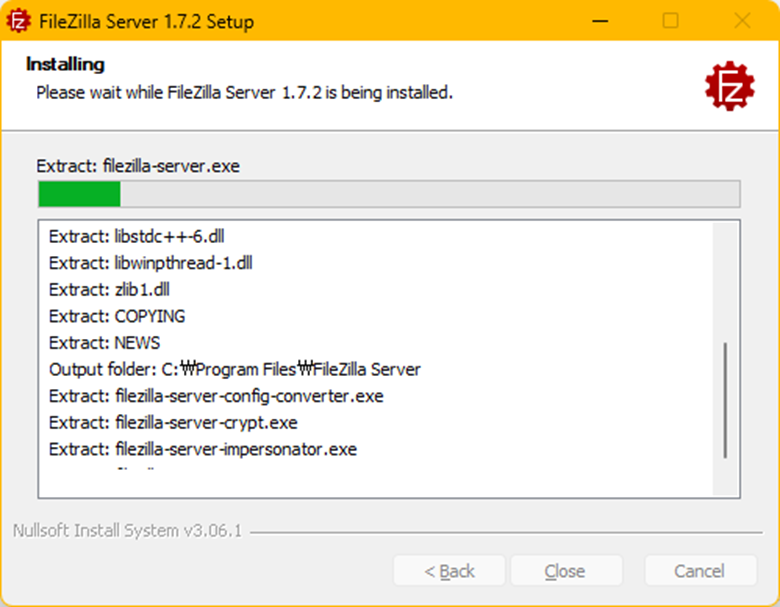
Task: Cancel the installation
Action: 700,571
